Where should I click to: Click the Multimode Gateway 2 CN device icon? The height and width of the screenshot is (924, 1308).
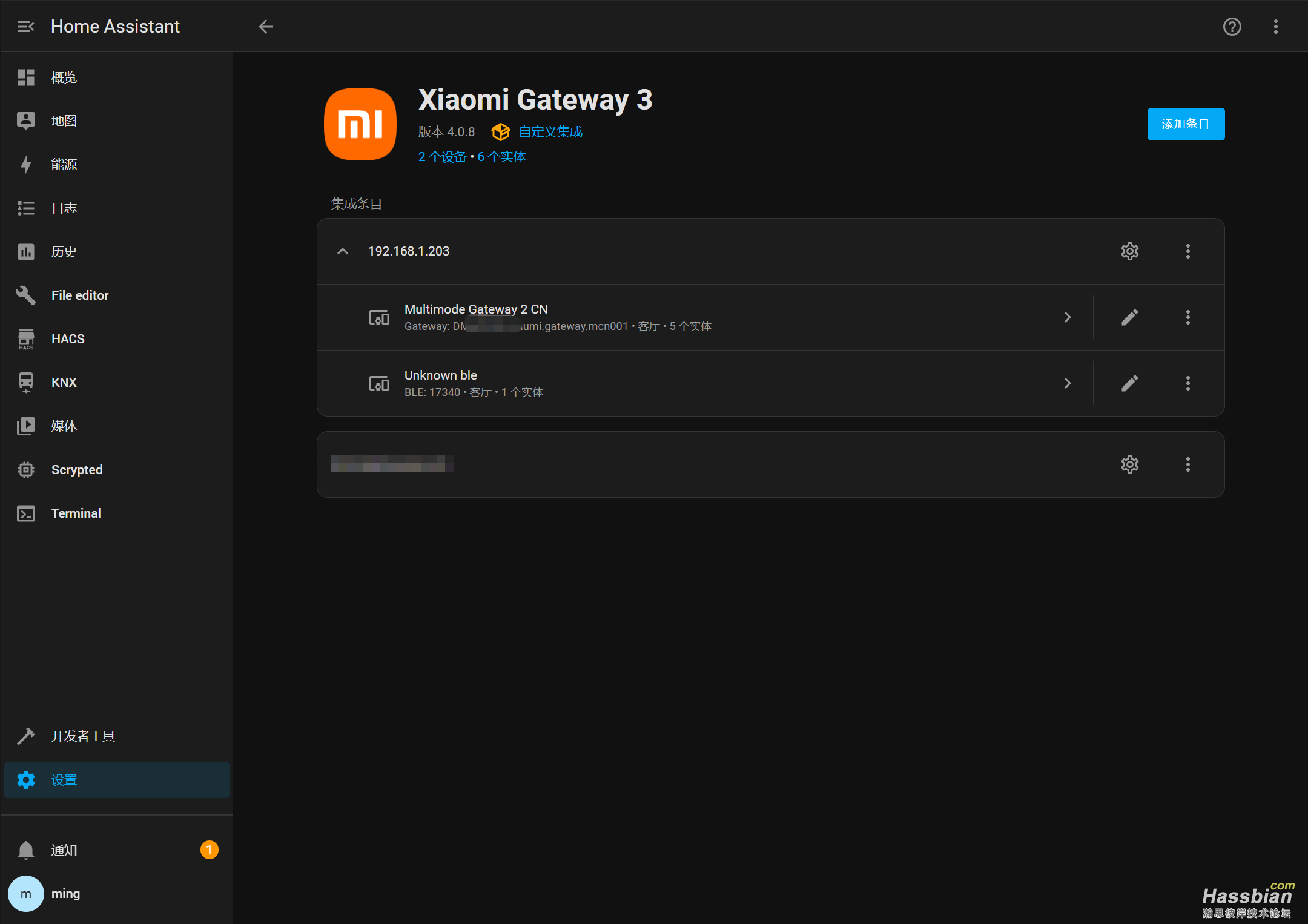[x=379, y=317]
